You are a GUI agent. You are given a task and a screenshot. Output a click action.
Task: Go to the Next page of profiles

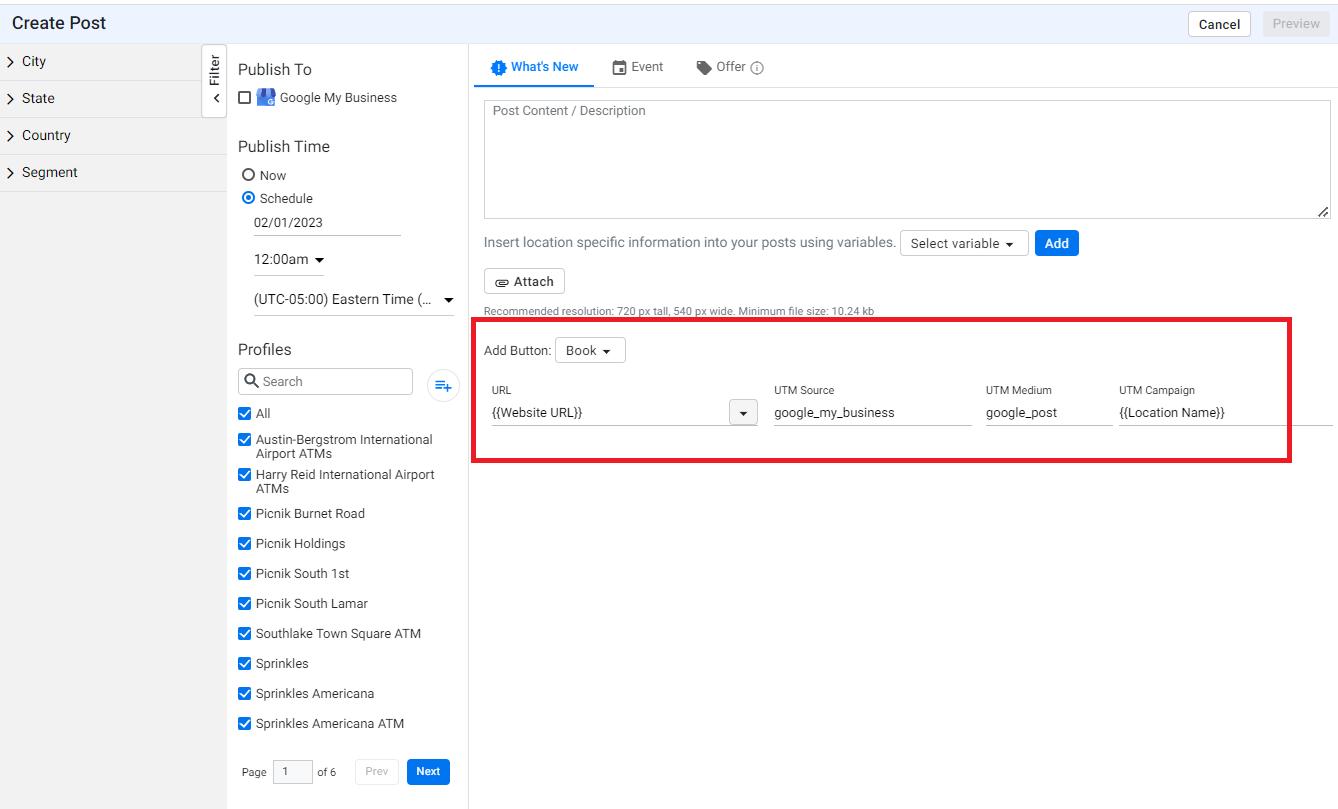tap(428, 772)
